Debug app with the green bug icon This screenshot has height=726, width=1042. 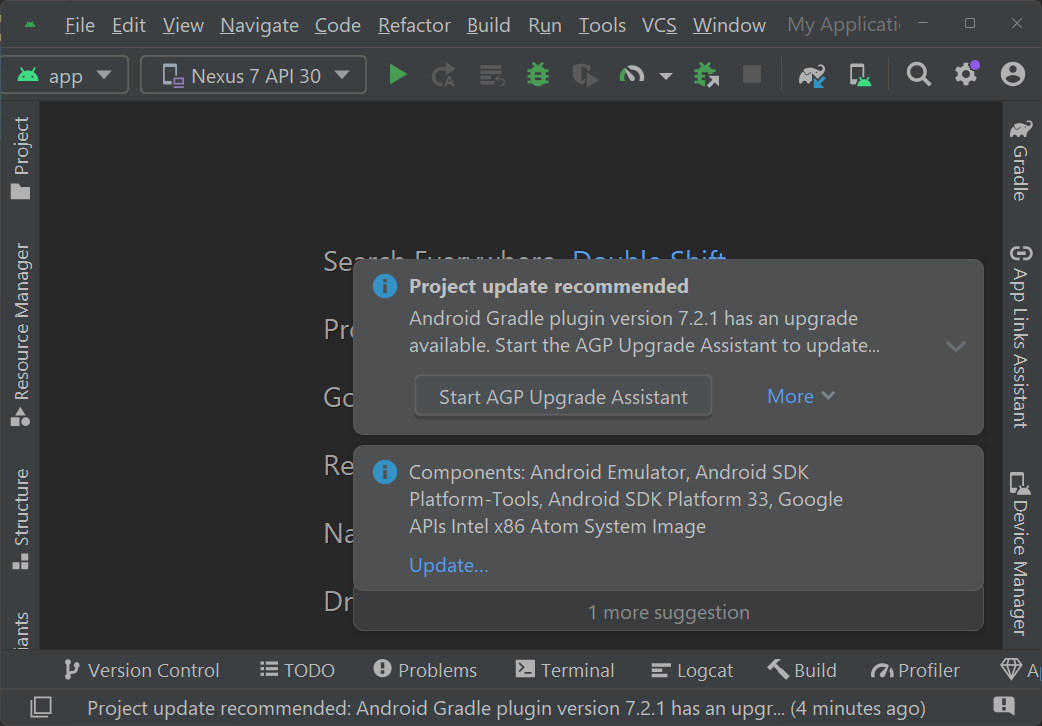[x=538, y=74]
